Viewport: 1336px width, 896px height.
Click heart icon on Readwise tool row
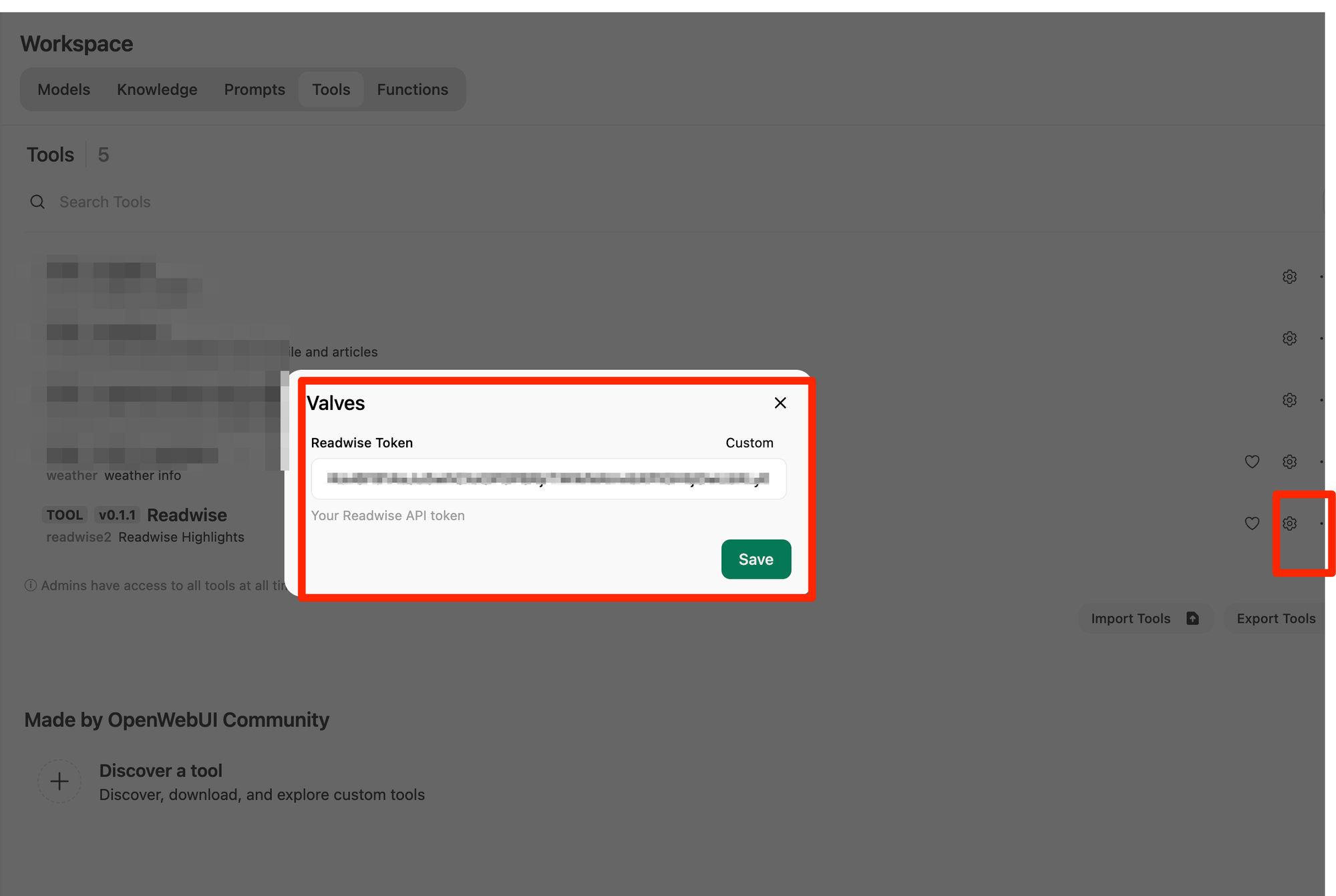pyautogui.click(x=1252, y=523)
